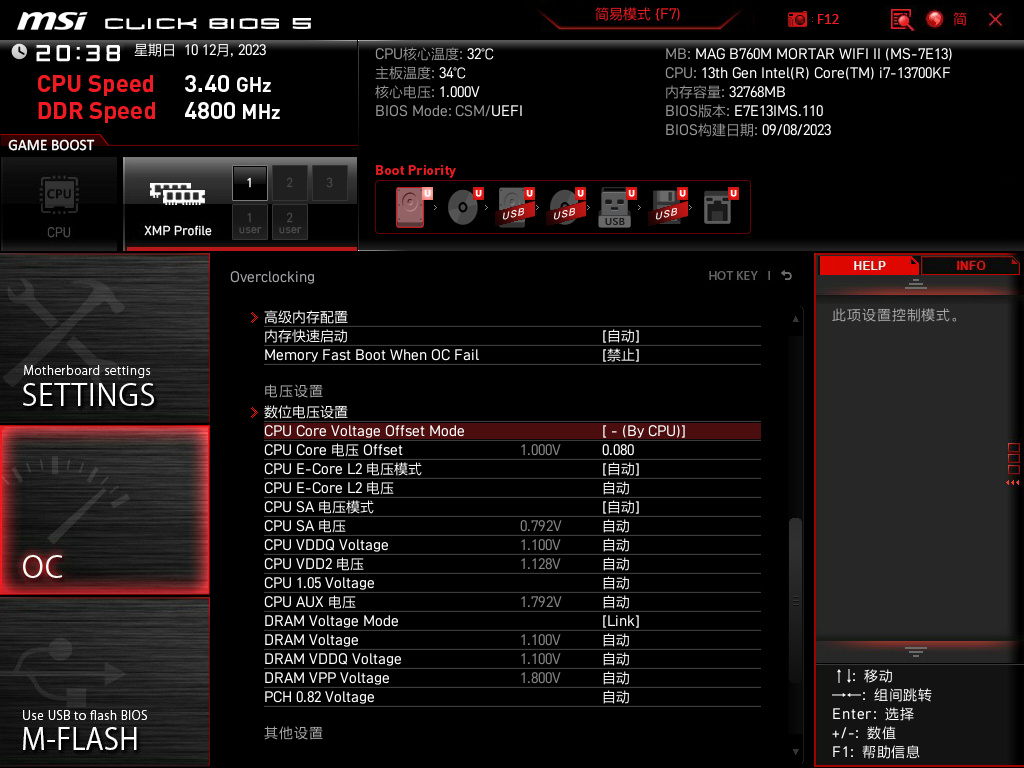
Task: Open the GAME BOOST tab
Action: [x=51, y=145]
